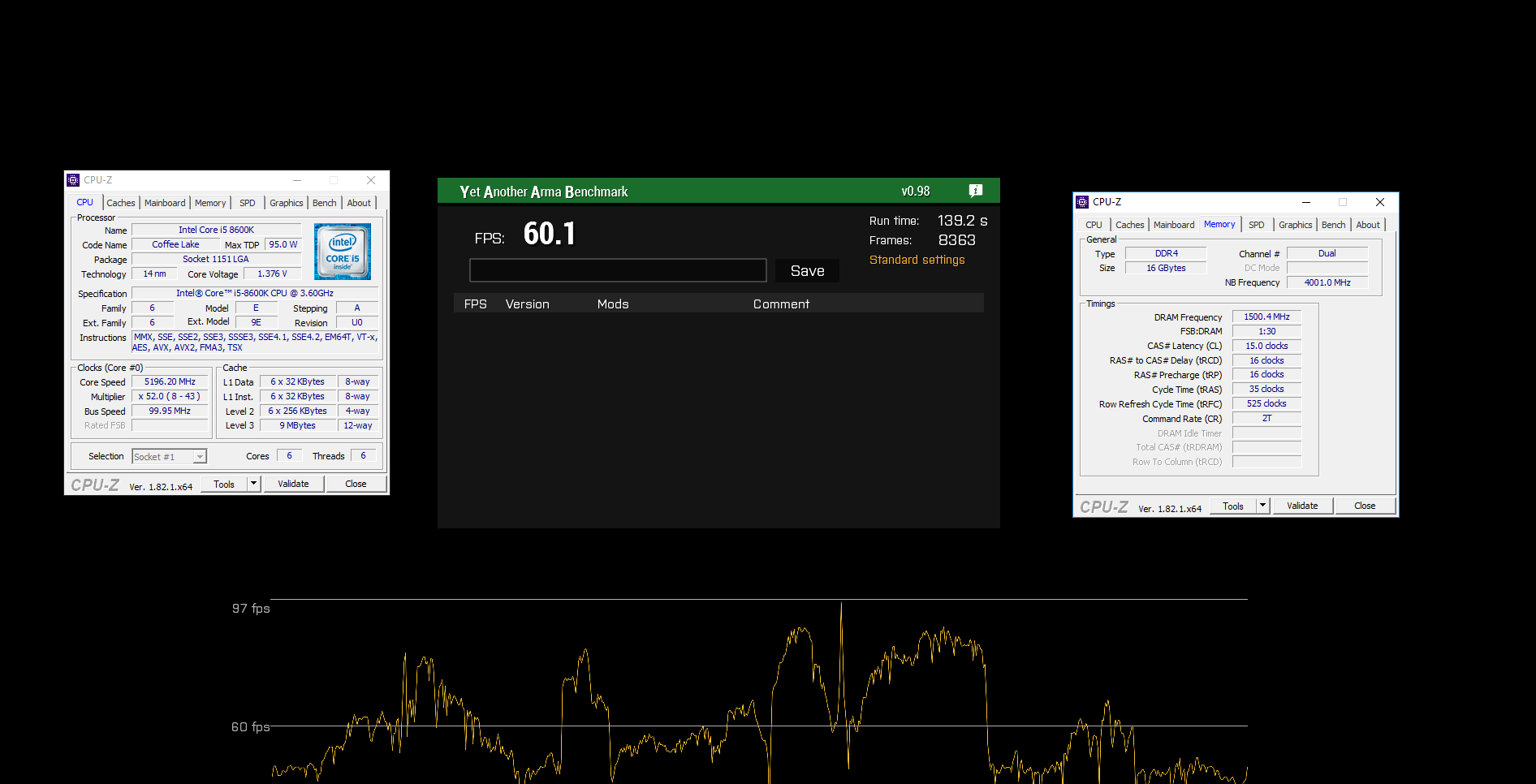
Task: Open the Socket #1 selection dropdown
Action: click(x=199, y=456)
